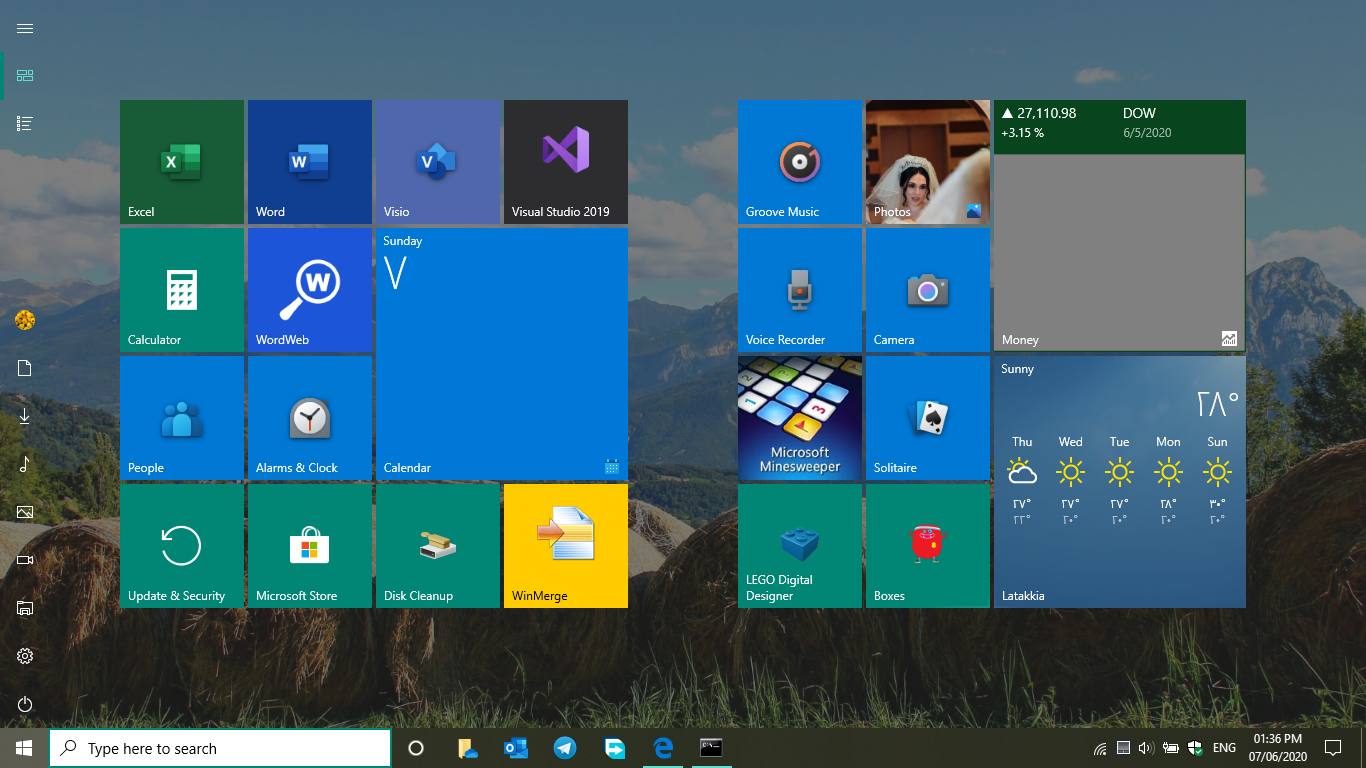Launch the WordWeb dictionary tile
The height and width of the screenshot is (768, 1366).
point(310,290)
